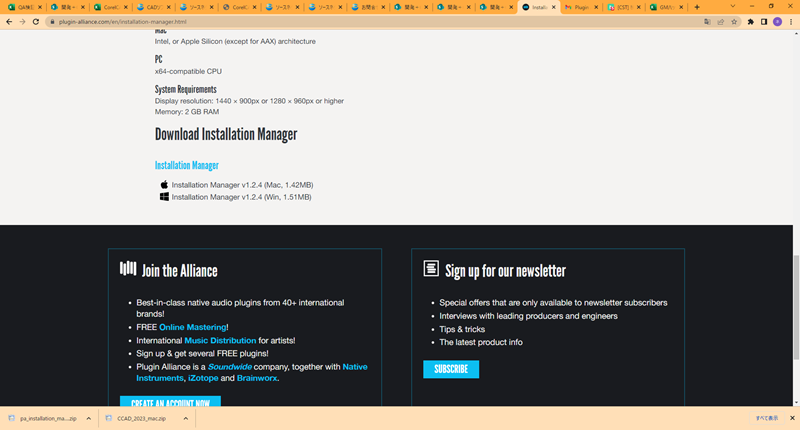Click the Join the Alliance bars icon
Viewport: 800px width, 430px height.
(128, 268)
